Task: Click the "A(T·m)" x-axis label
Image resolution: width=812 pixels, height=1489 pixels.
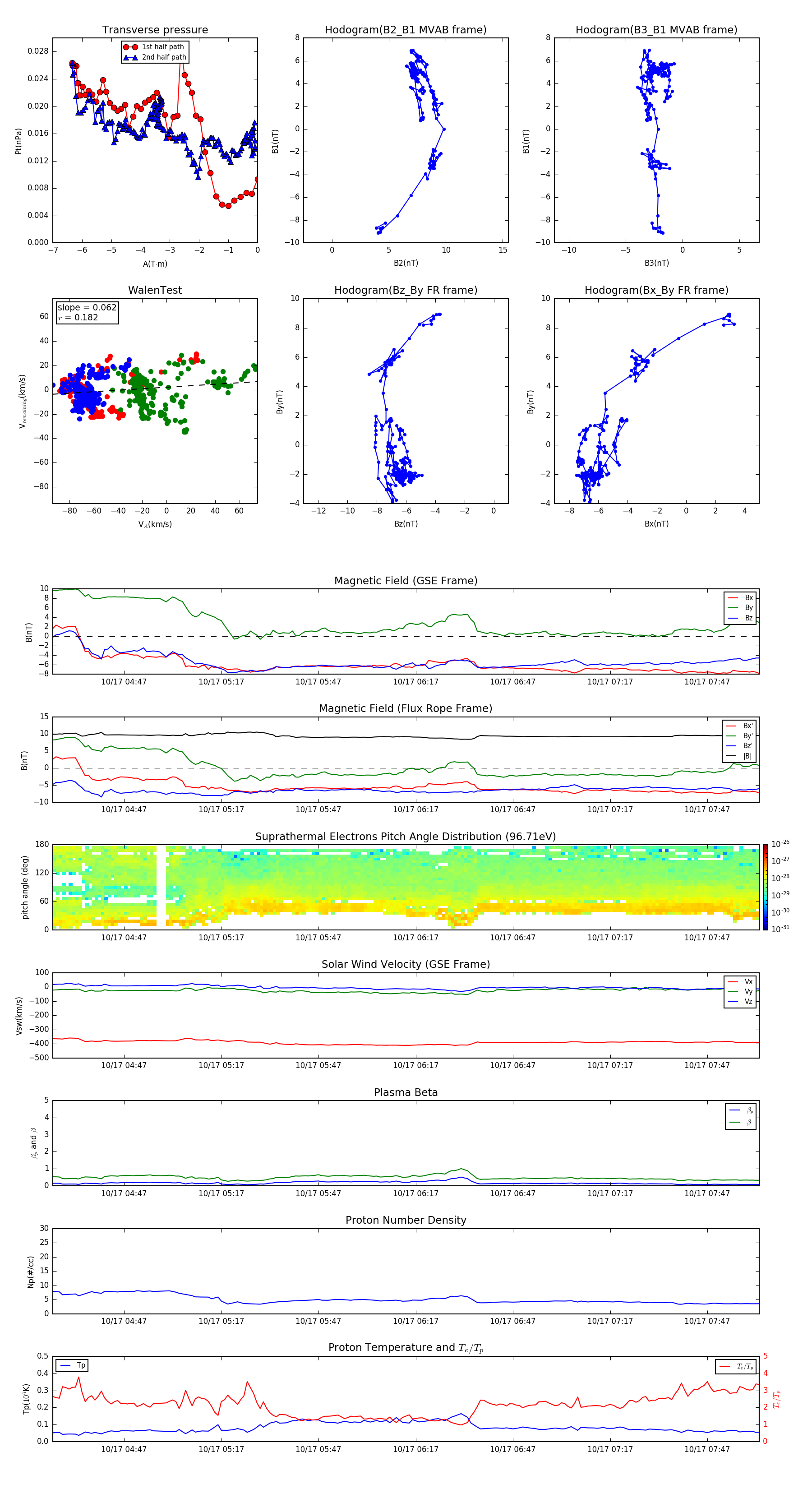Action: pos(155,264)
